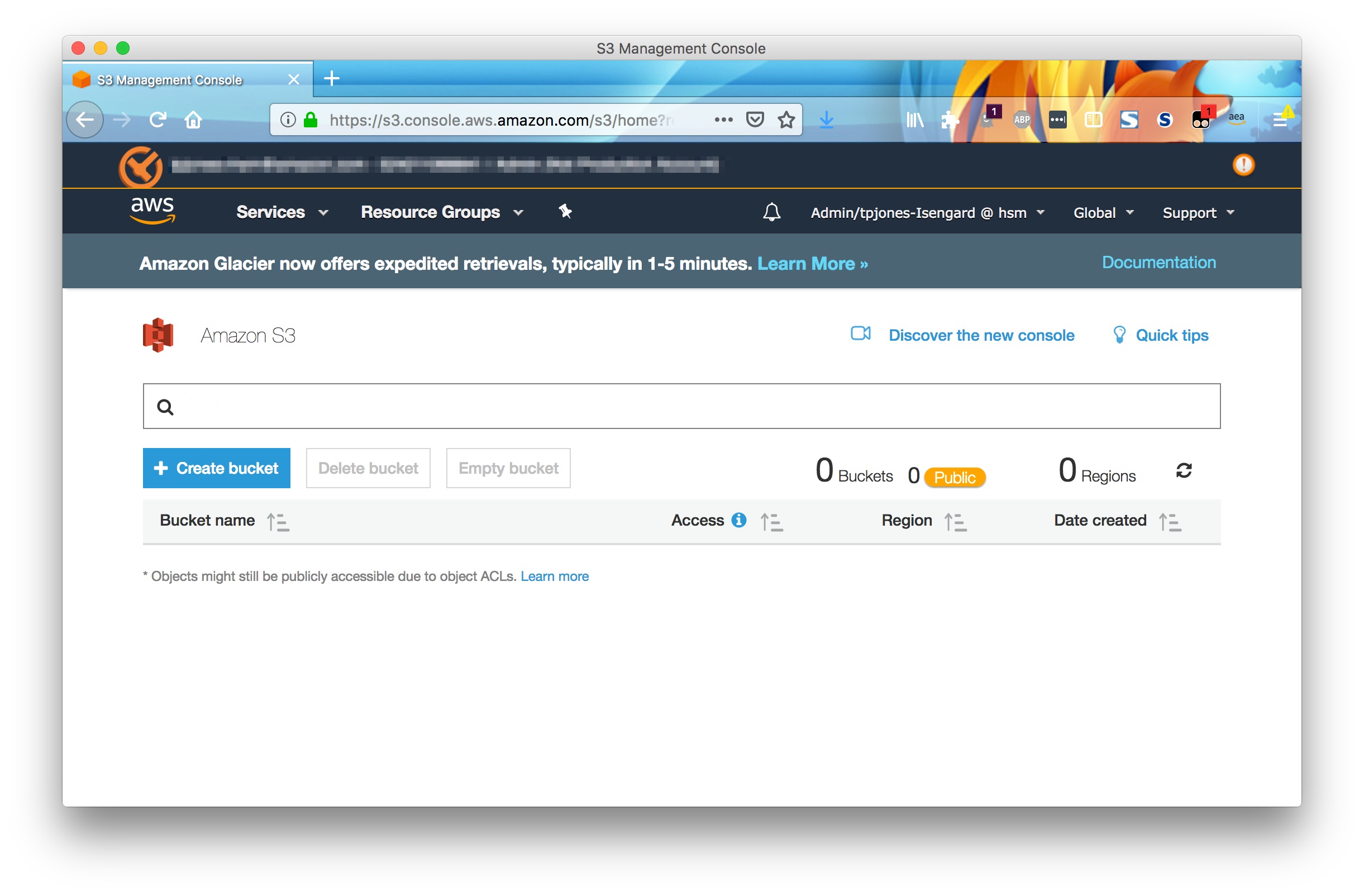Sort by Region column

pyautogui.click(x=955, y=522)
